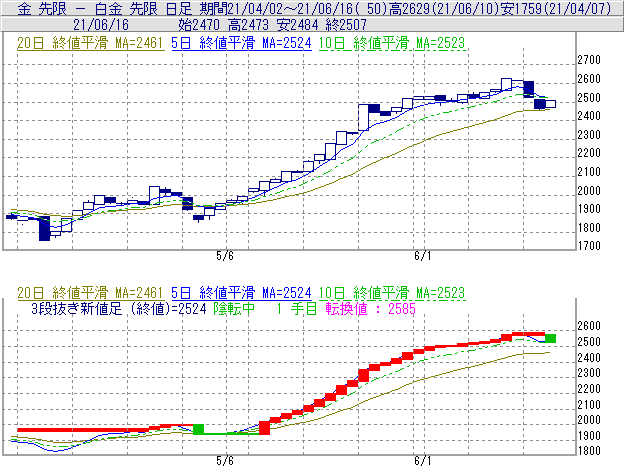Click the 安1759(21/04/07) low value in title
624x473 pixels.
[x=556, y=8]
